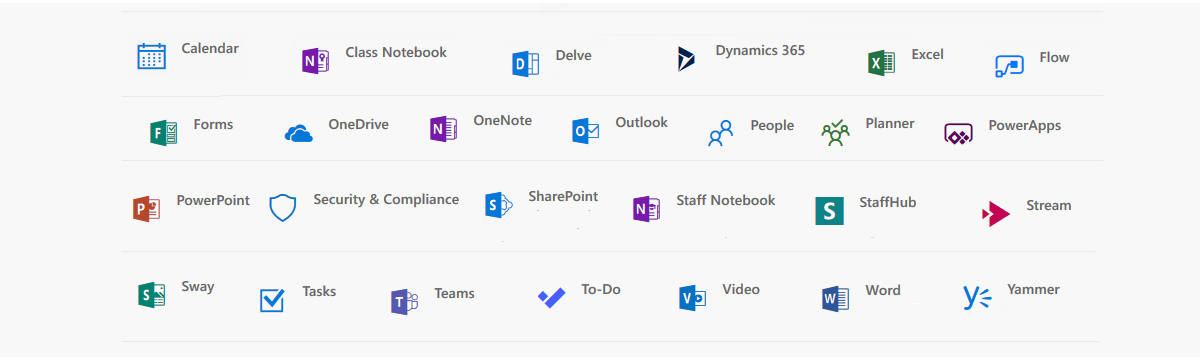Click the "People" text label

772,125
